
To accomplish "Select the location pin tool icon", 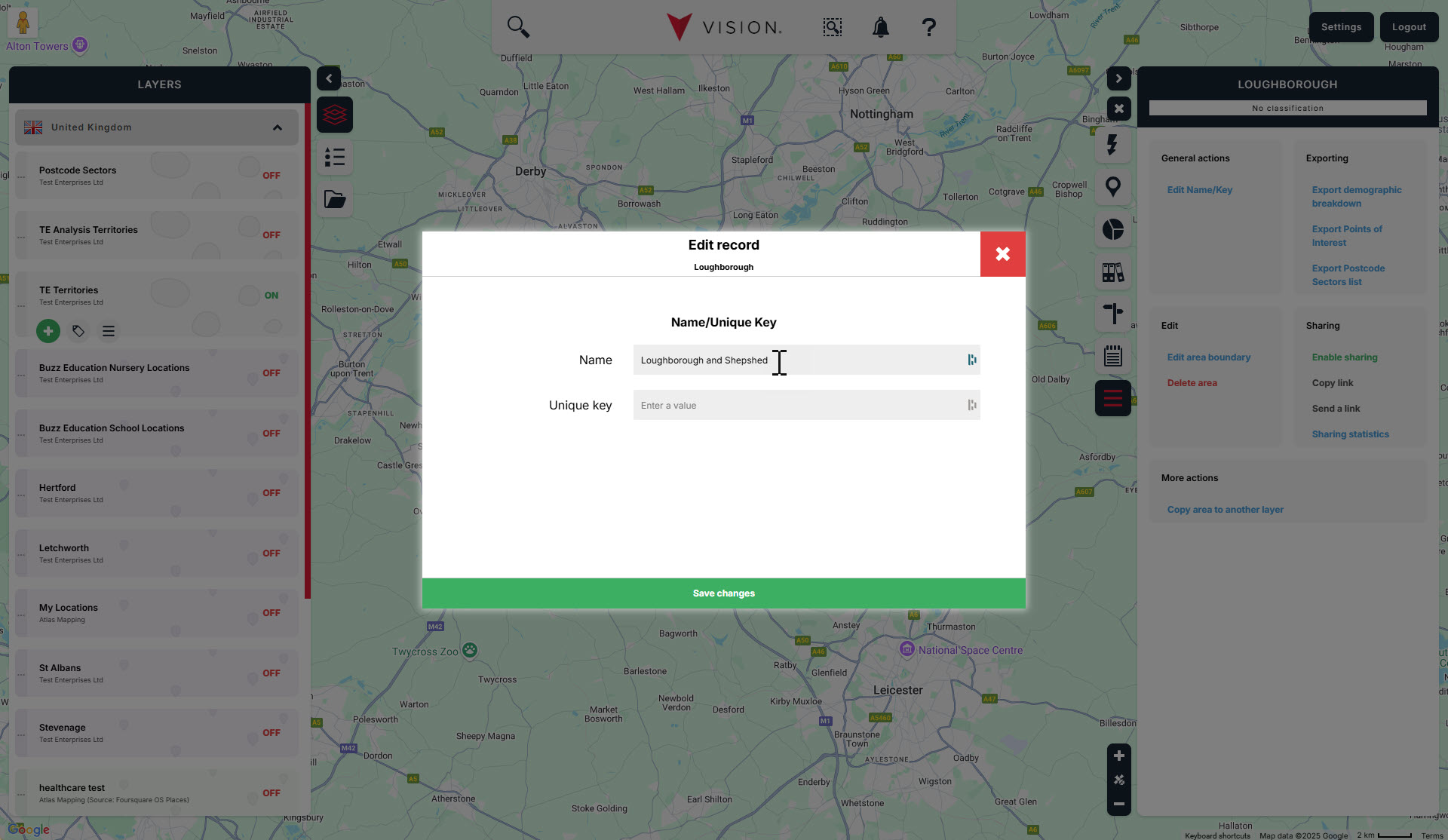I will click(1112, 186).
